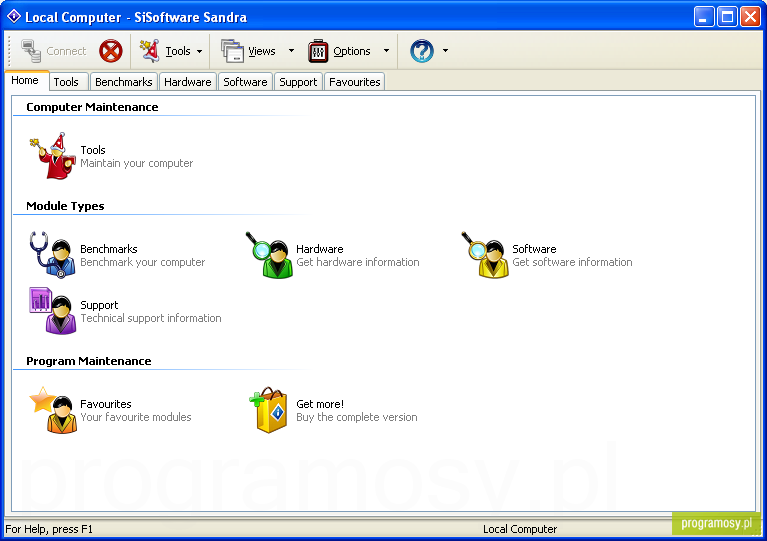Click the Get more shopping bag icon
Image resolution: width=767 pixels, height=541 pixels.
[x=268, y=410]
